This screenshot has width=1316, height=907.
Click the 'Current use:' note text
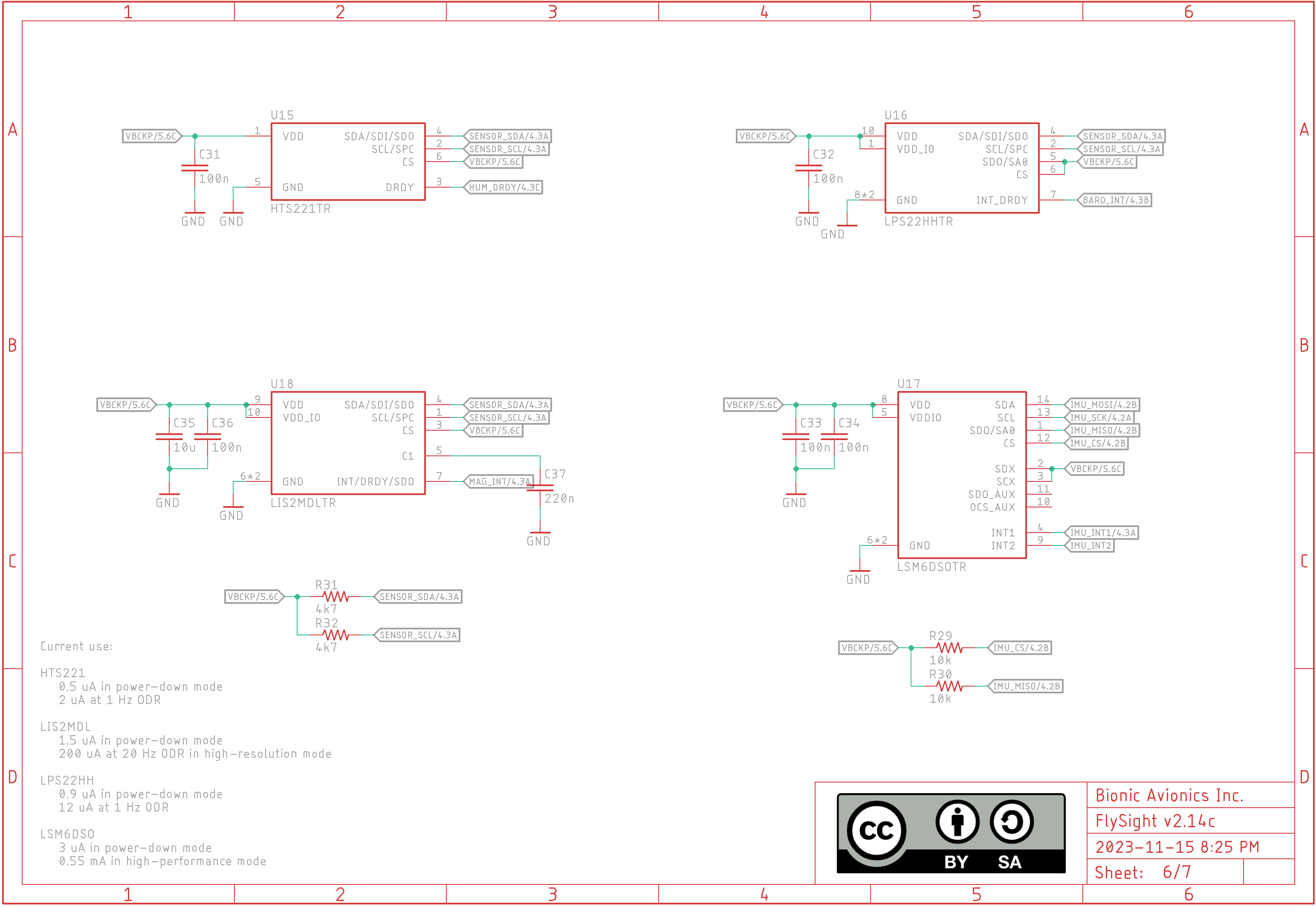point(77,646)
